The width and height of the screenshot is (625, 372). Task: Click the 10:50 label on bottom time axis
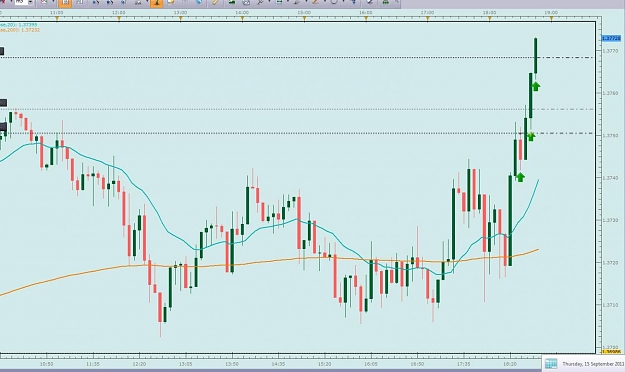click(x=46, y=364)
